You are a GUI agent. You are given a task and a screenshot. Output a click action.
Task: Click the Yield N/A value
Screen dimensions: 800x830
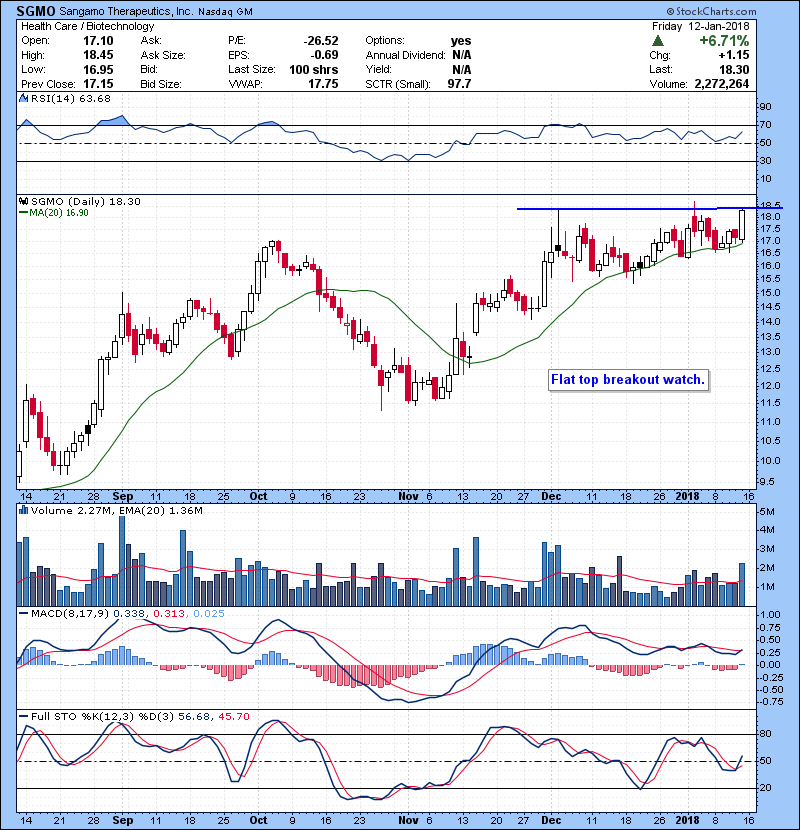click(x=462, y=69)
